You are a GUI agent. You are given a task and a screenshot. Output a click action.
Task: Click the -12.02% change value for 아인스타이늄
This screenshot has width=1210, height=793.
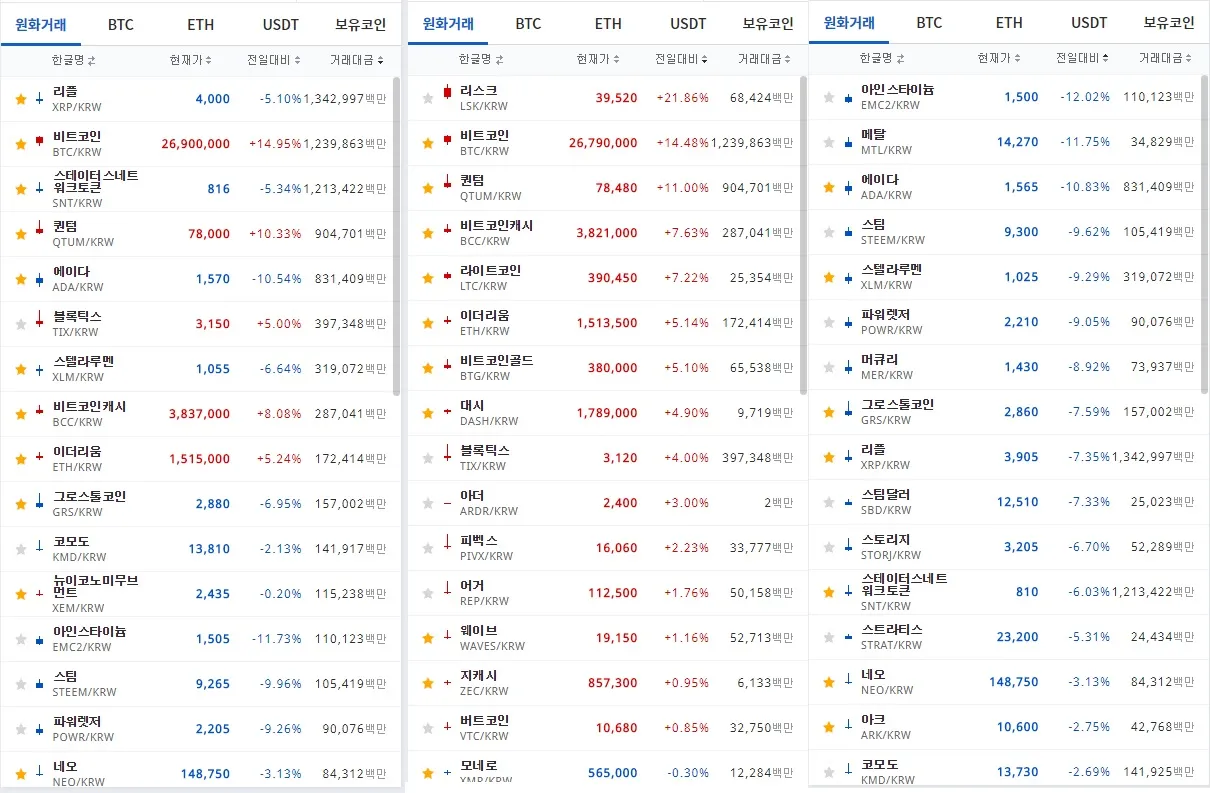pos(1084,97)
